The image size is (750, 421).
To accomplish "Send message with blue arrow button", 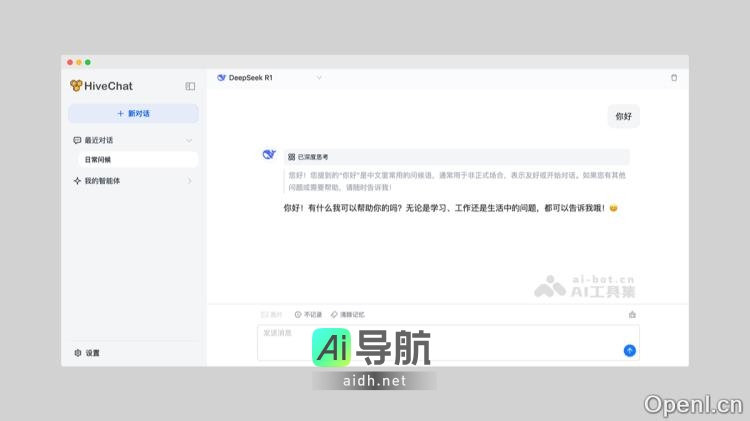I will click(629, 351).
